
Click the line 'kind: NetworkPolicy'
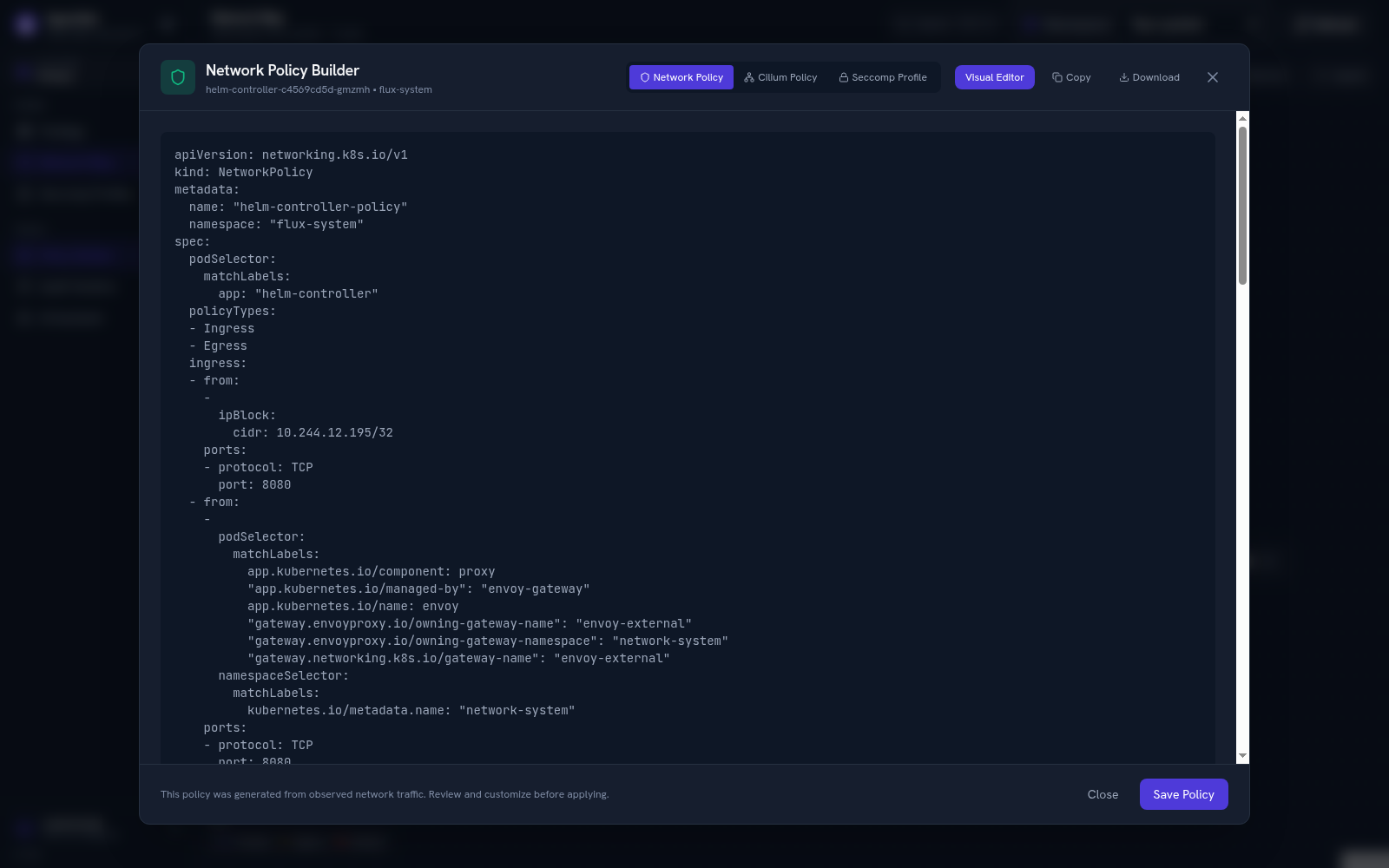(x=244, y=172)
